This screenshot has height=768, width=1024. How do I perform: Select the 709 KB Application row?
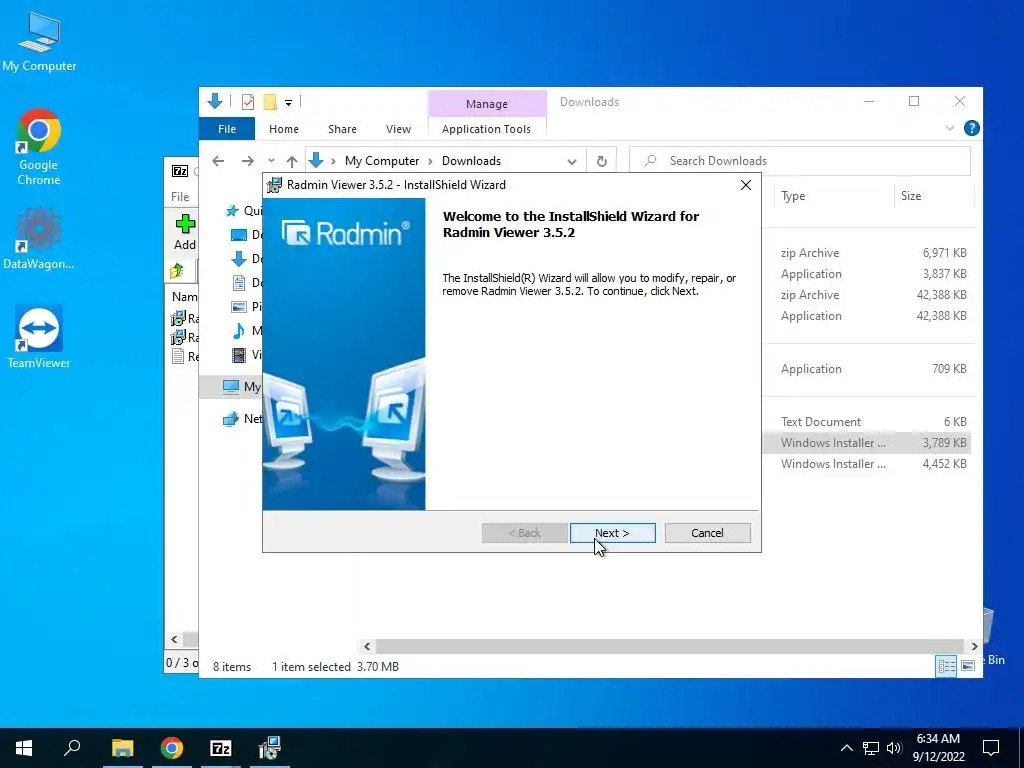(867, 369)
